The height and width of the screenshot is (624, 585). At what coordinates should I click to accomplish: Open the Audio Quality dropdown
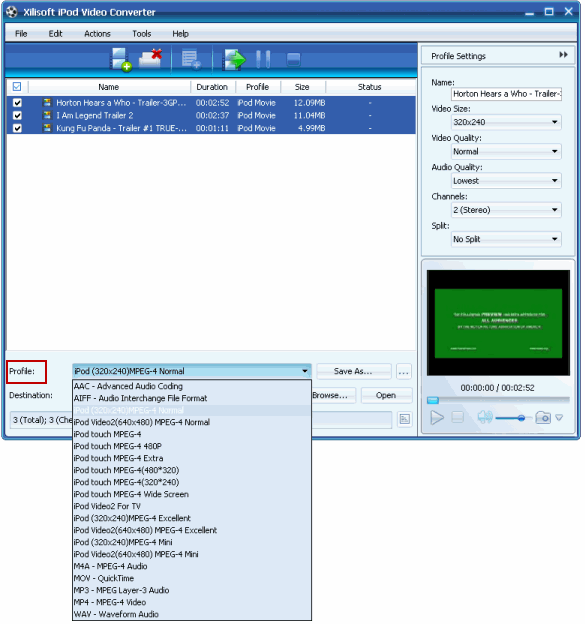point(506,181)
